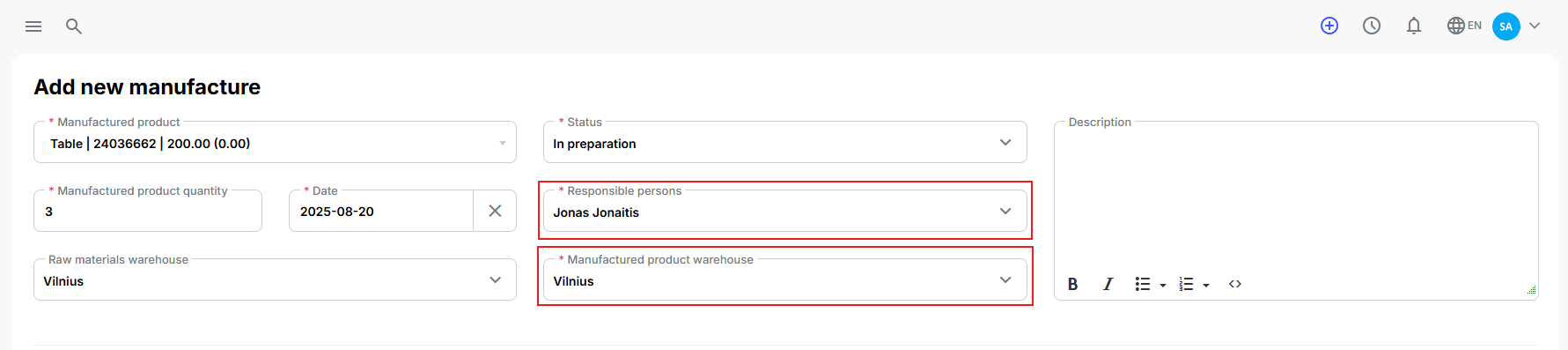
Task: Open the hamburger navigation menu
Action: [x=33, y=26]
